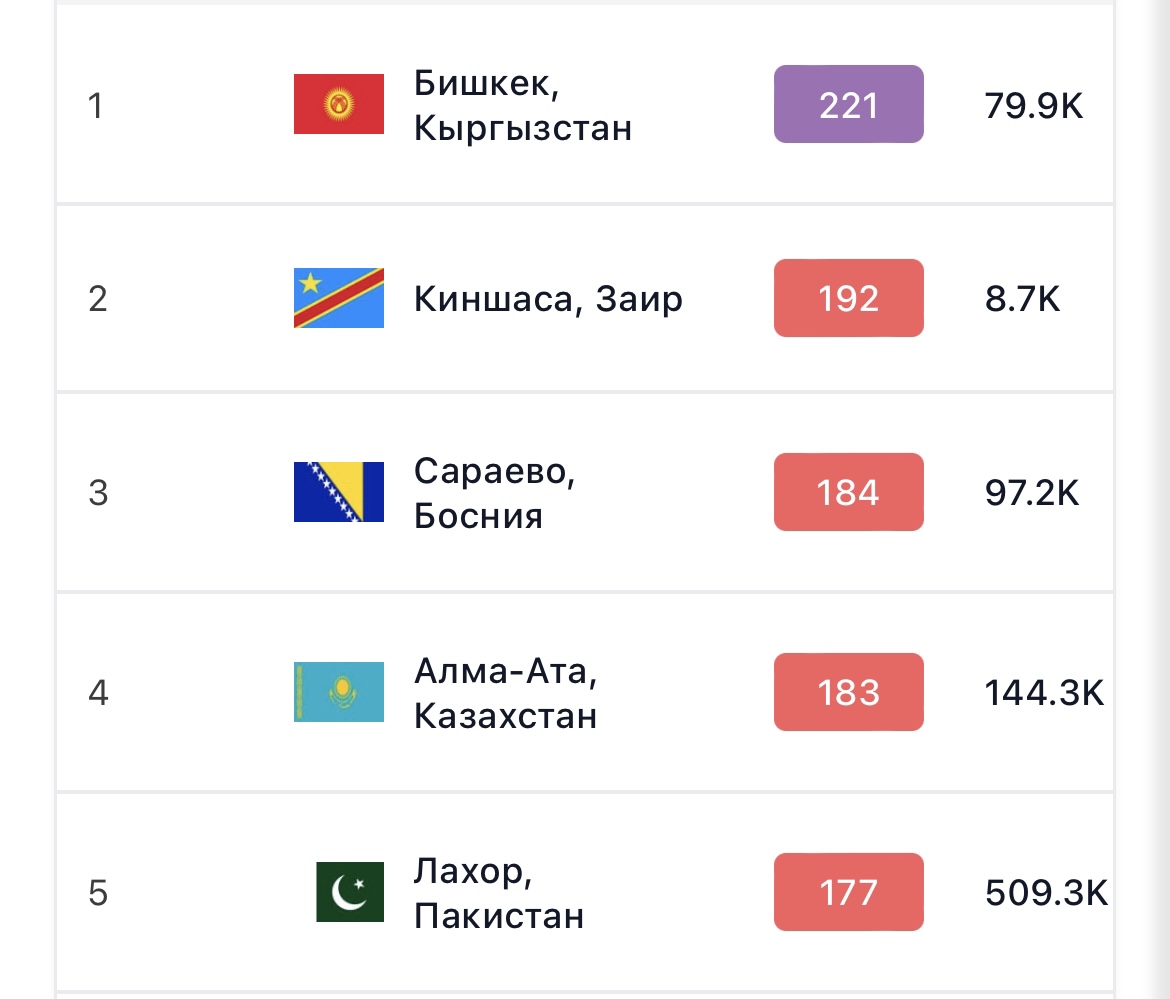The height and width of the screenshot is (999, 1170).
Task: Click the 79.9K followers value
Action: click(1033, 105)
